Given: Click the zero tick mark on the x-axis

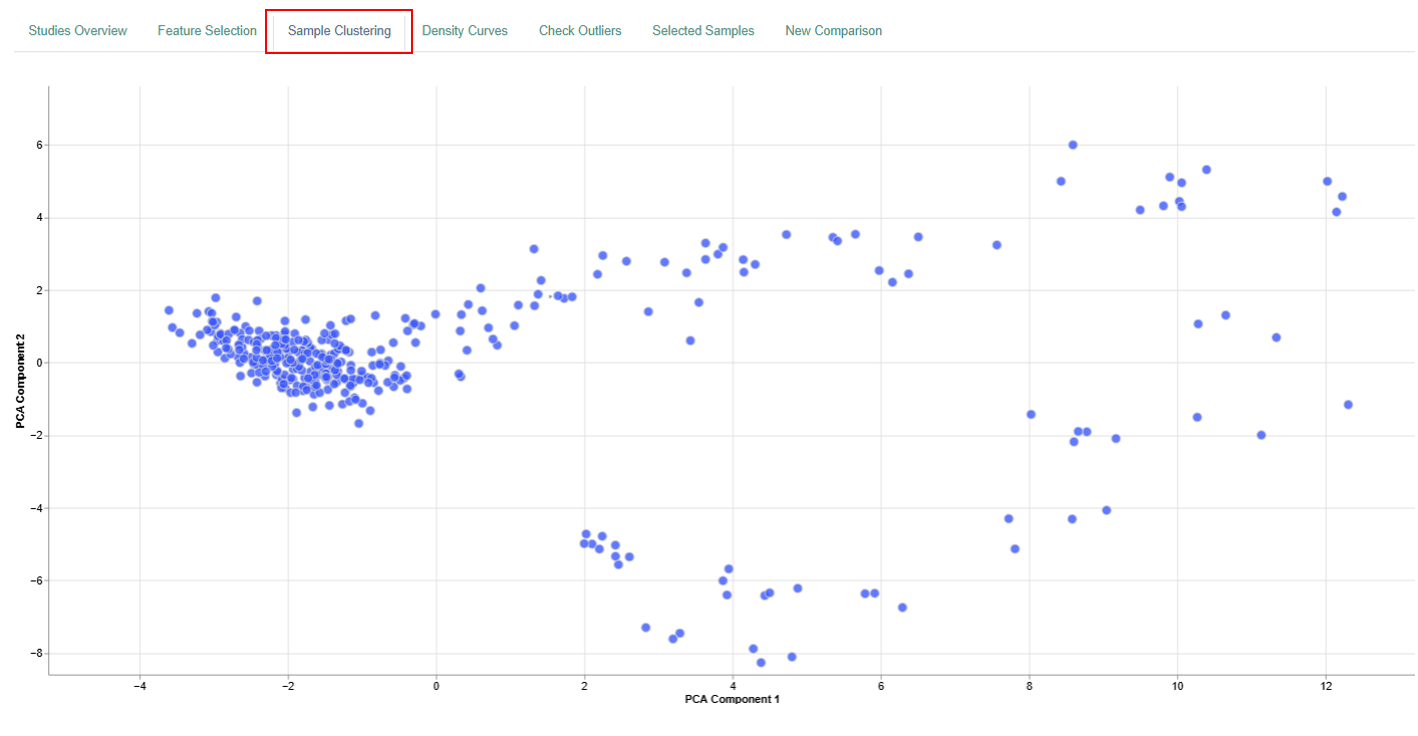Looking at the screenshot, I should (x=435, y=686).
